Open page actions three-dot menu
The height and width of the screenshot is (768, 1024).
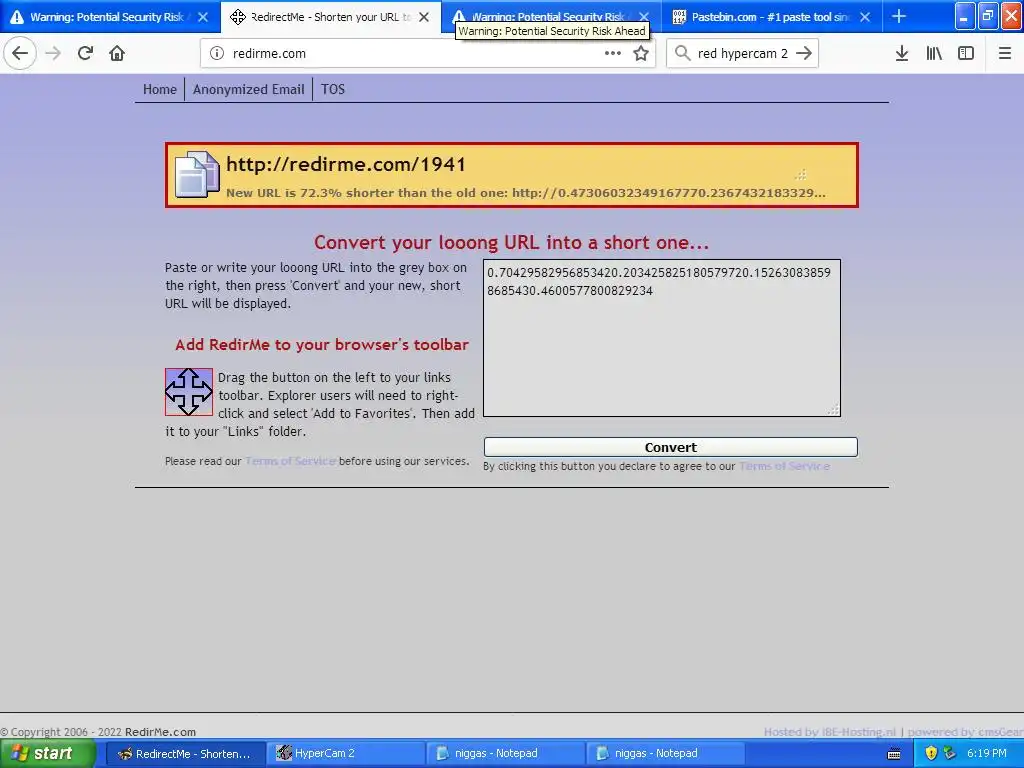tap(613, 53)
